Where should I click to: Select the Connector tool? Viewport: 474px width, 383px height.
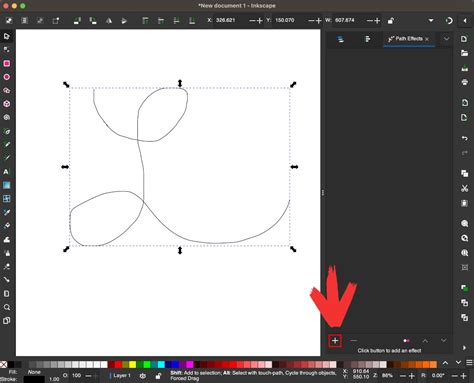(7, 280)
